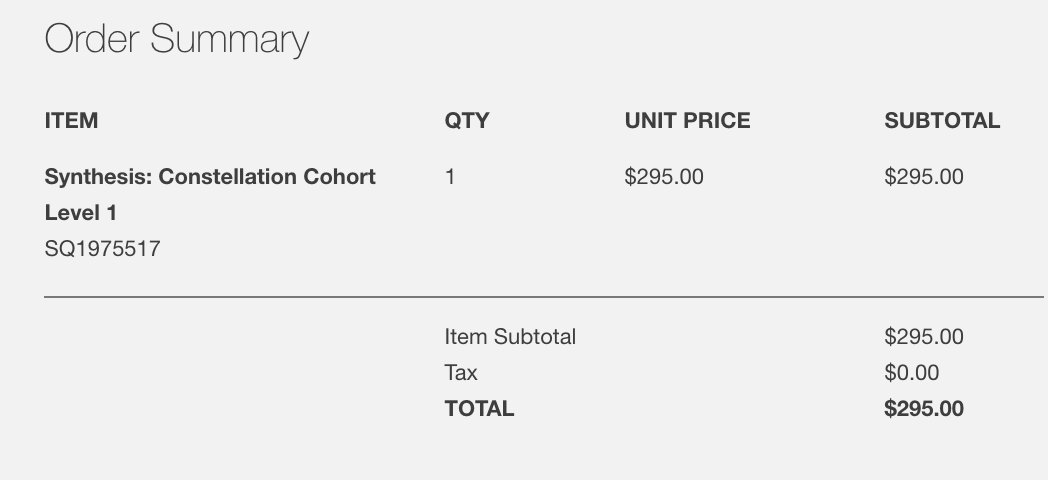1048x480 pixels.
Task: Click the quantity value 1
Action: [x=450, y=177]
